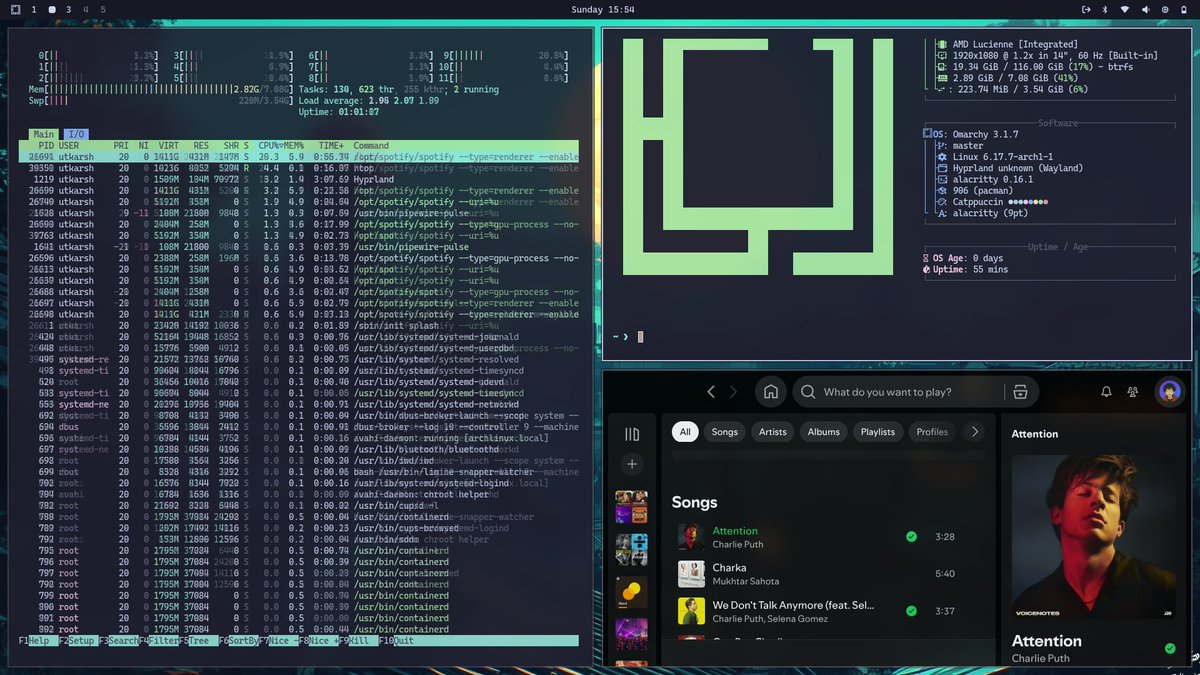Click F3 Search in htop footer
Image resolution: width=1200 pixels, height=675 pixels.
[118, 641]
